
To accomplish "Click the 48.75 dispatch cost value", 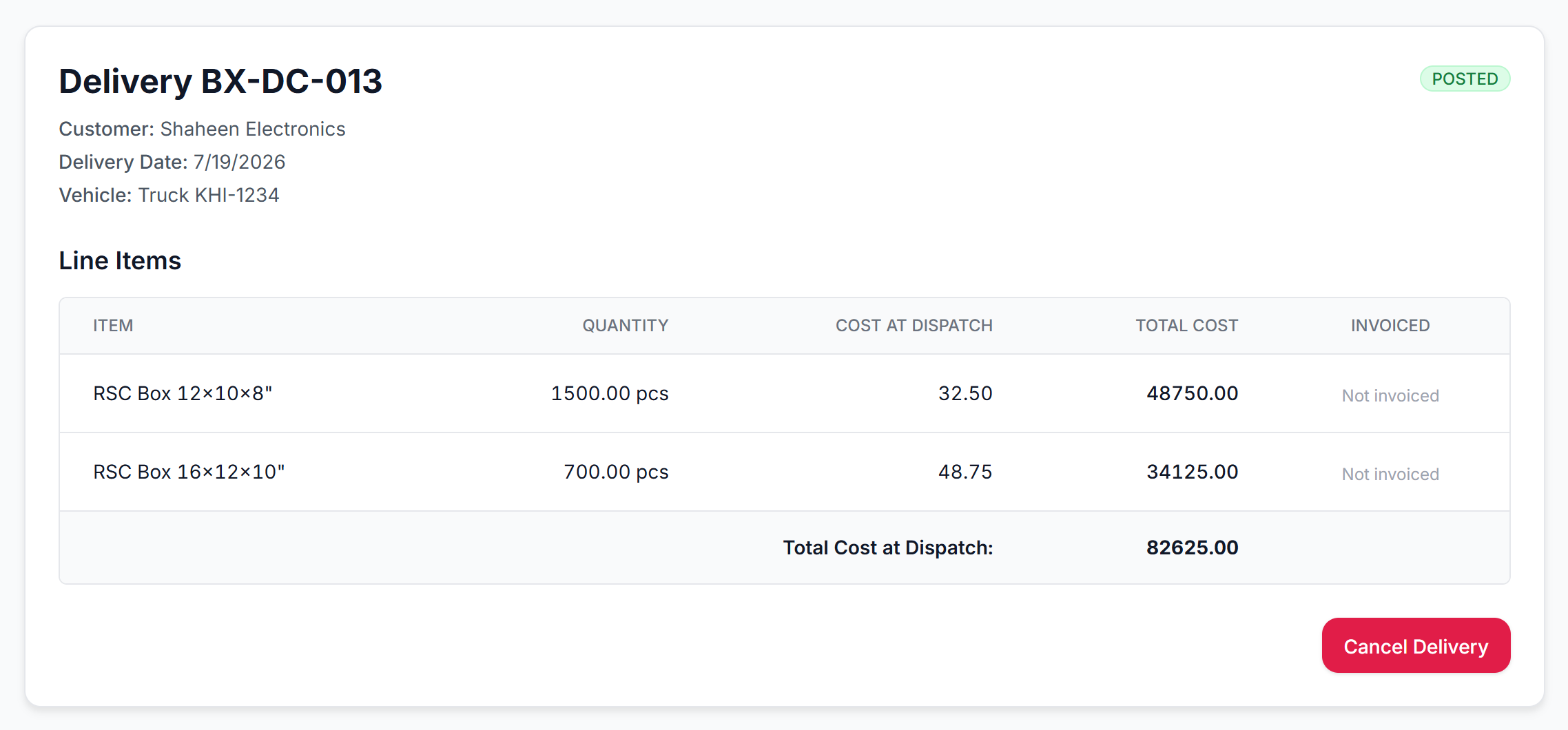I will click(x=965, y=472).
